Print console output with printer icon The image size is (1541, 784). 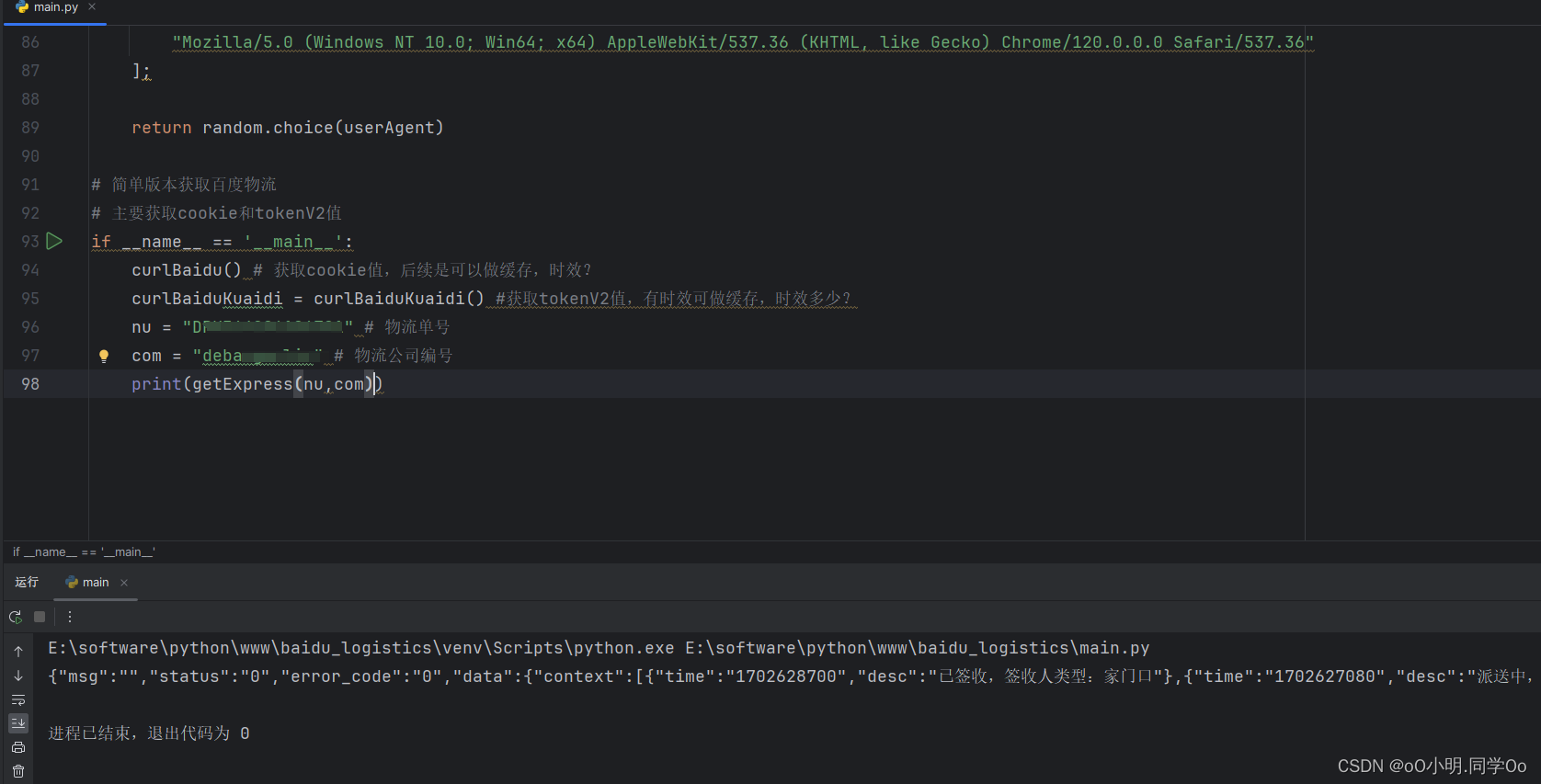click(18, 747)
